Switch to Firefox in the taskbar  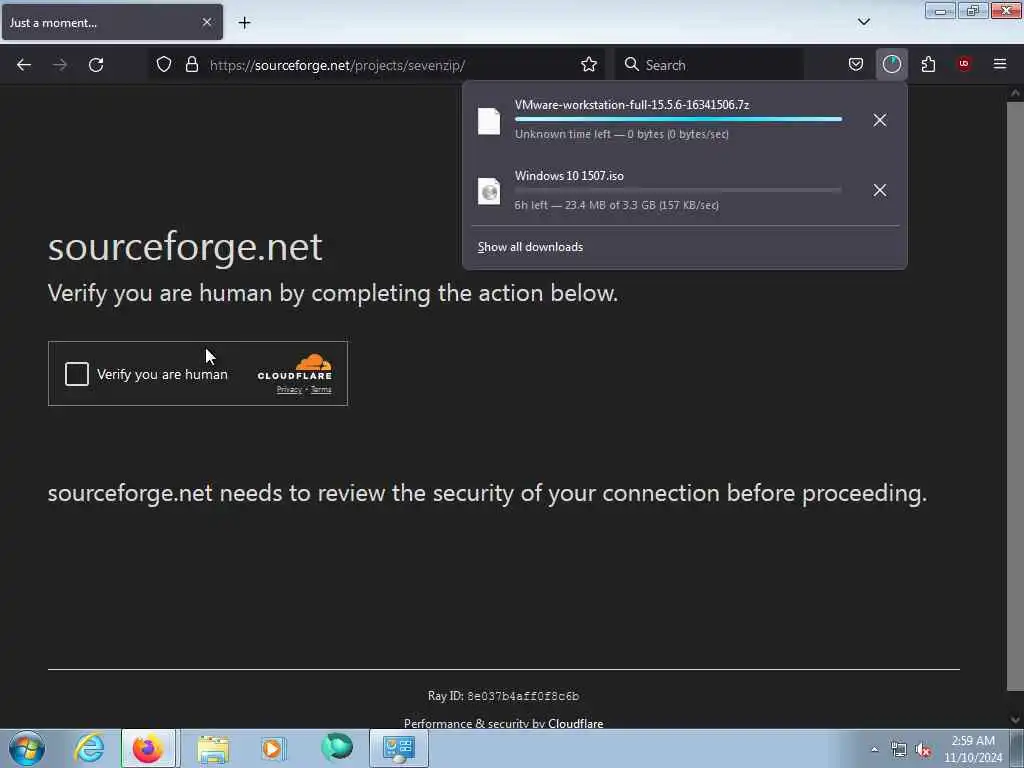tap(148, 748)
